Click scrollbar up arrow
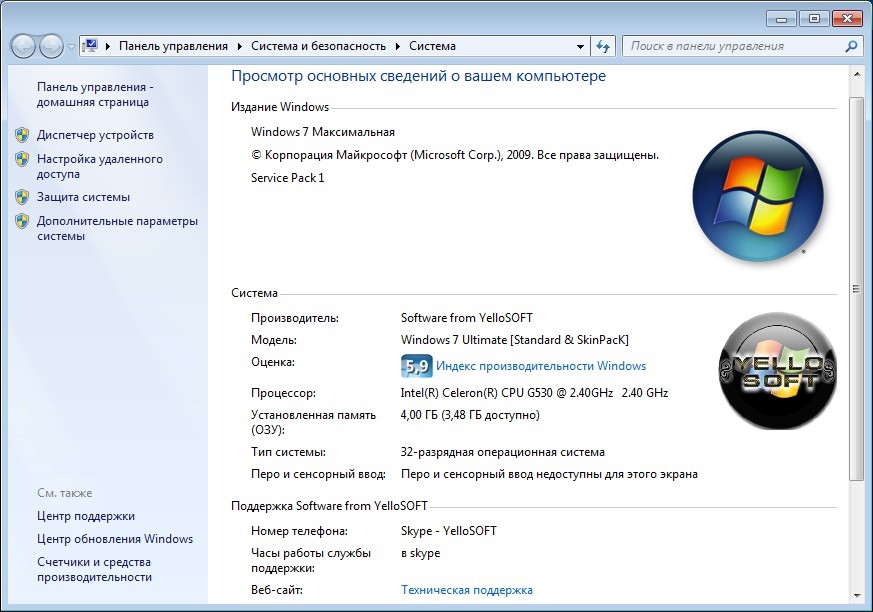This screenshot has width=873, height=612. [856, 74]
